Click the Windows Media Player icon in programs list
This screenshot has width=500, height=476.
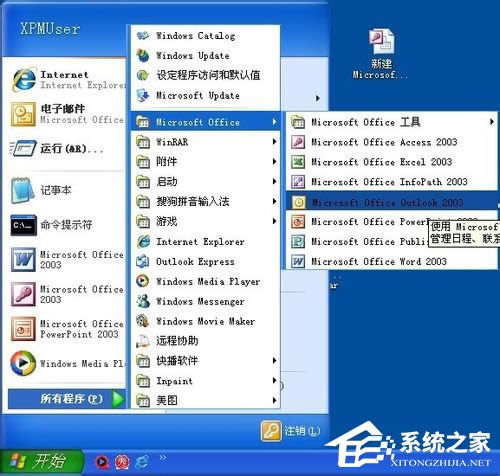143,281
